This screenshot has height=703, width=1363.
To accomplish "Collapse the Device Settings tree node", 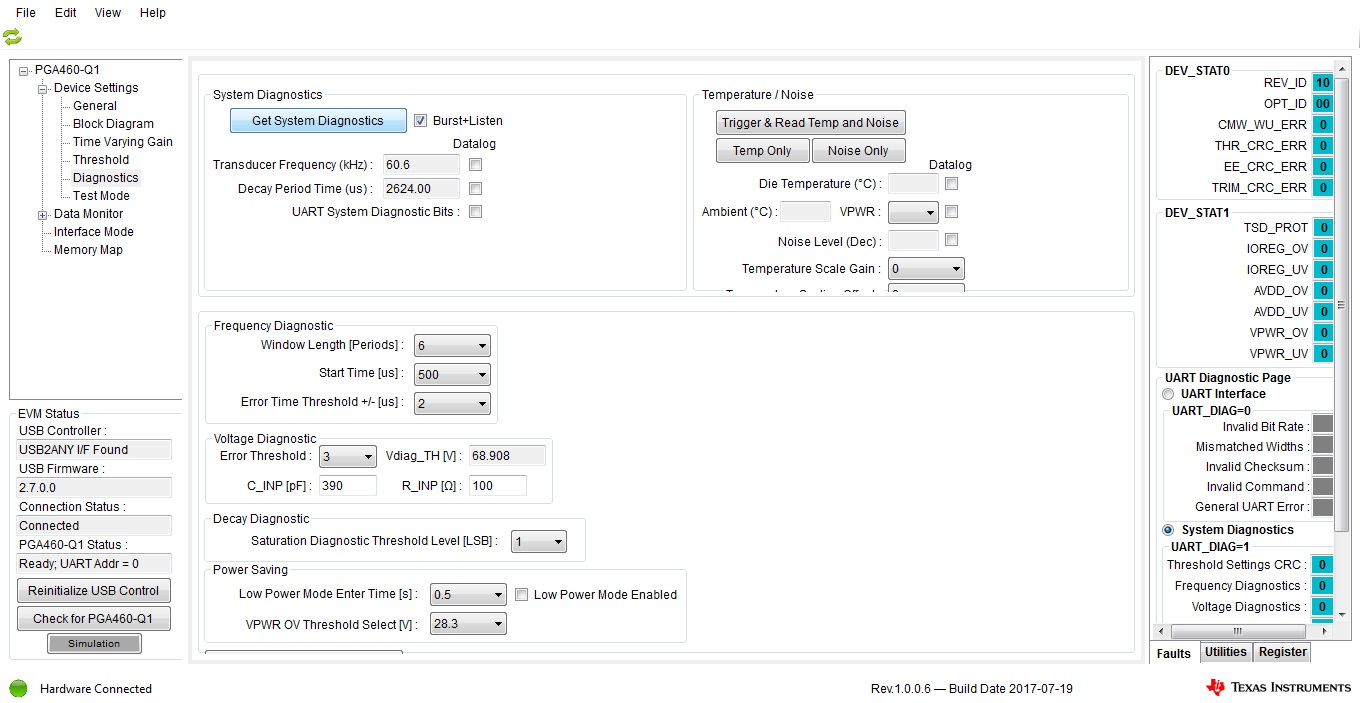I will [43, 88].
